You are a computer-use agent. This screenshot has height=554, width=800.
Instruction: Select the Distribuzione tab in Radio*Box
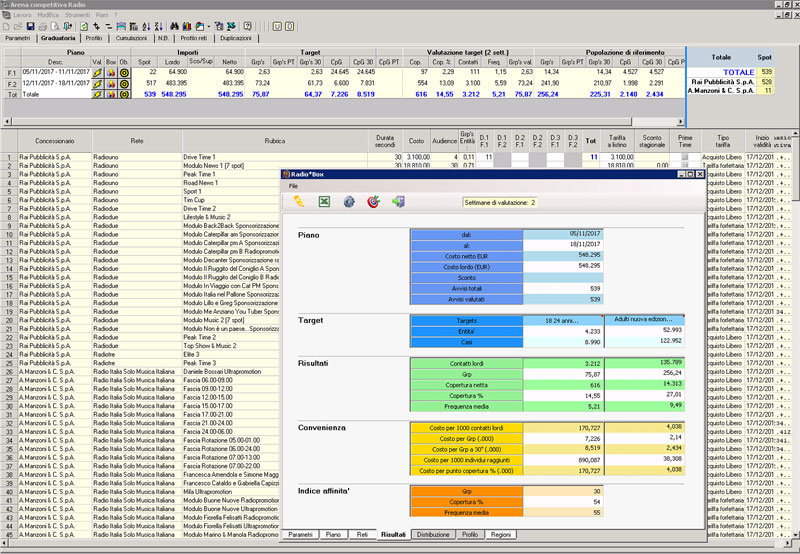pyautogui.click(x=435, y=535)
